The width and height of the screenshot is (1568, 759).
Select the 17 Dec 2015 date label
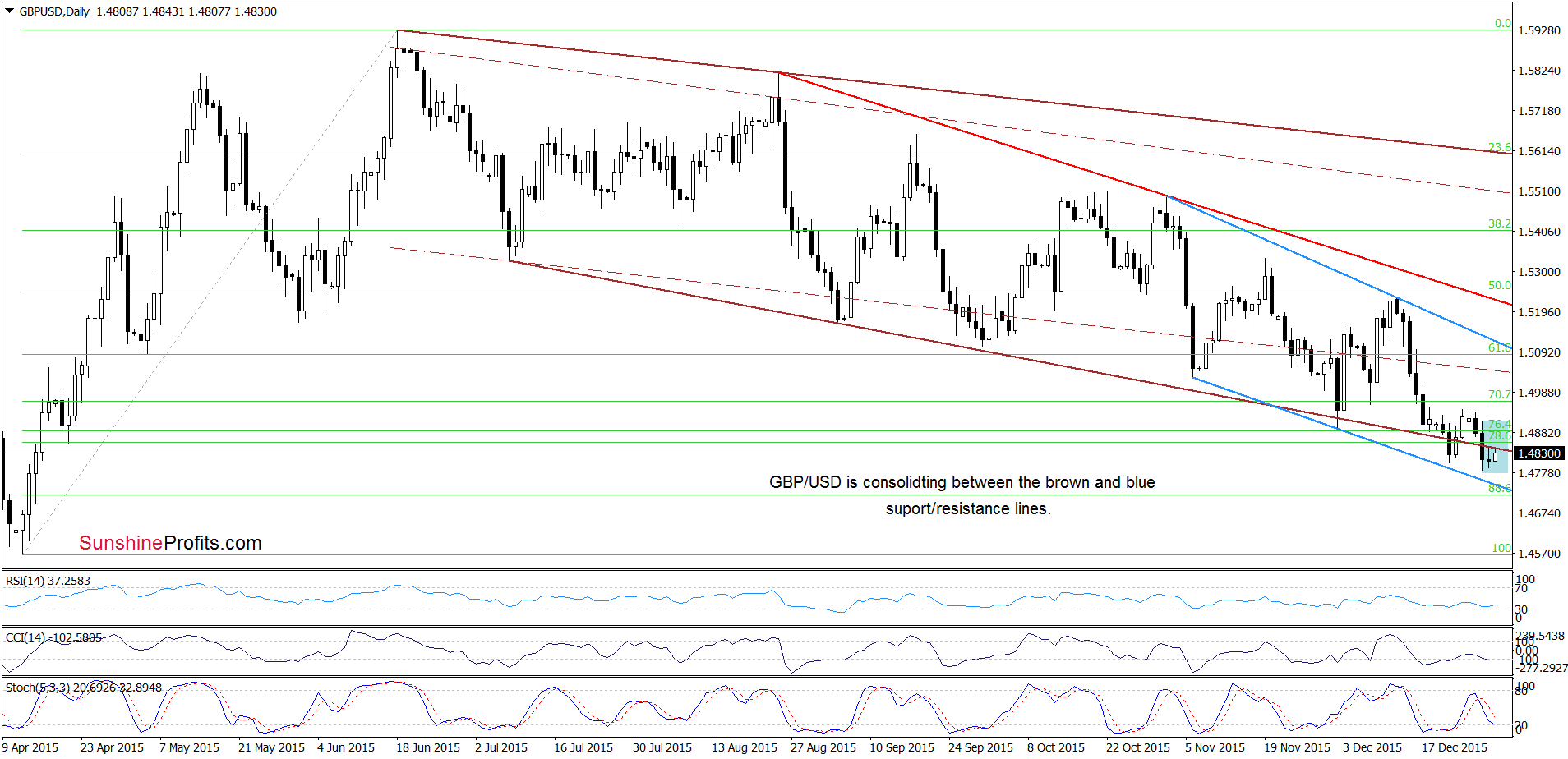coord(1455,747)
